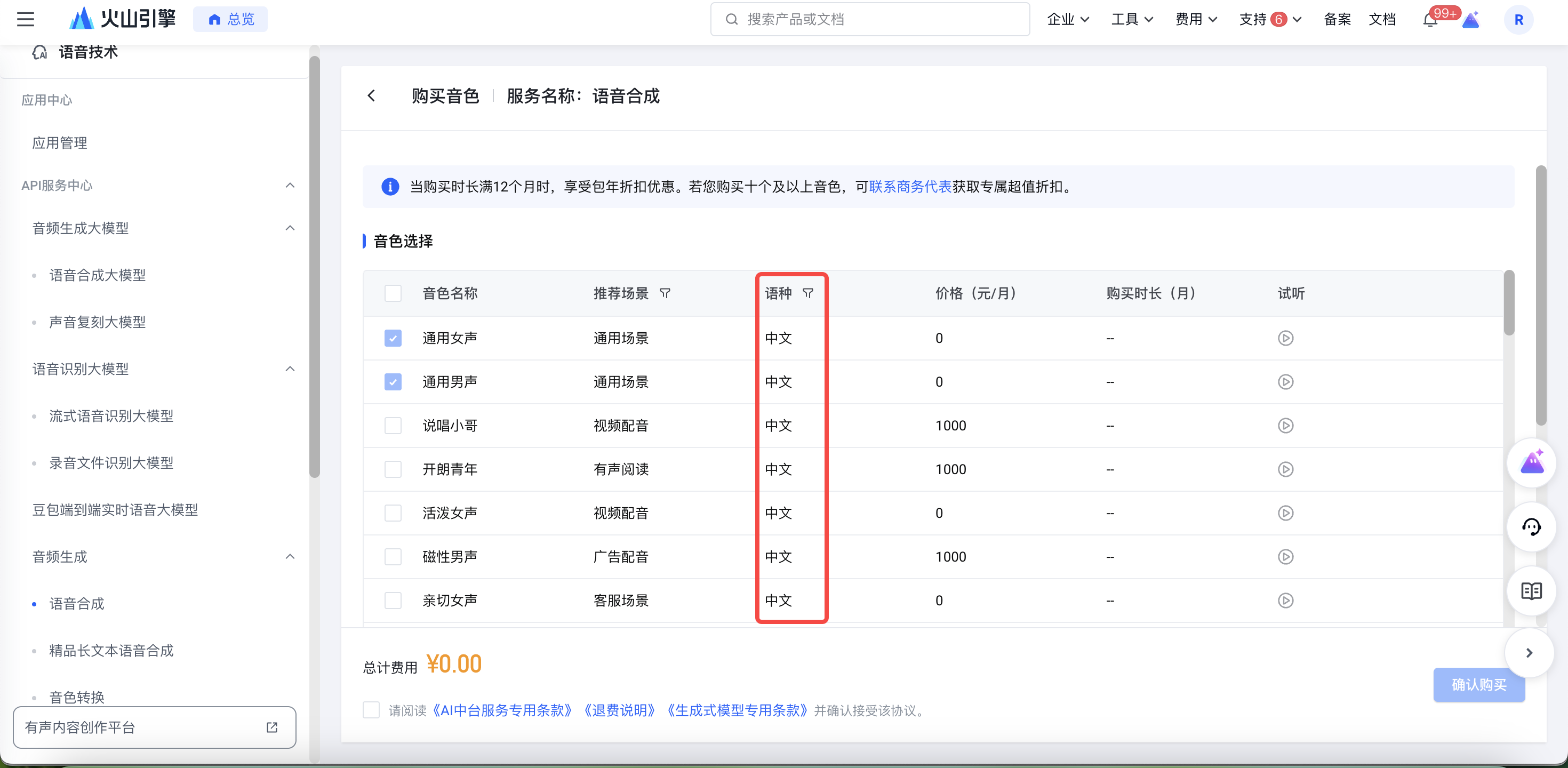Click the floating right-arrow expand button
The width and height of the screenshot is (1568, 768).
pyautogui.click(x=1529, y=653)
